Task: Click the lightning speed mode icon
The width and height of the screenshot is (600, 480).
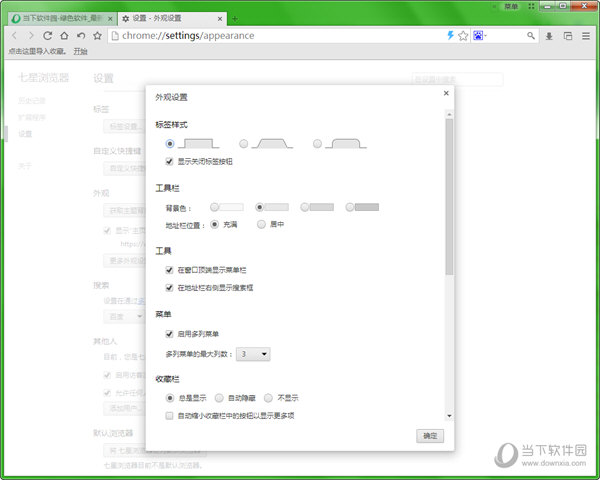Action: (450, 36)
